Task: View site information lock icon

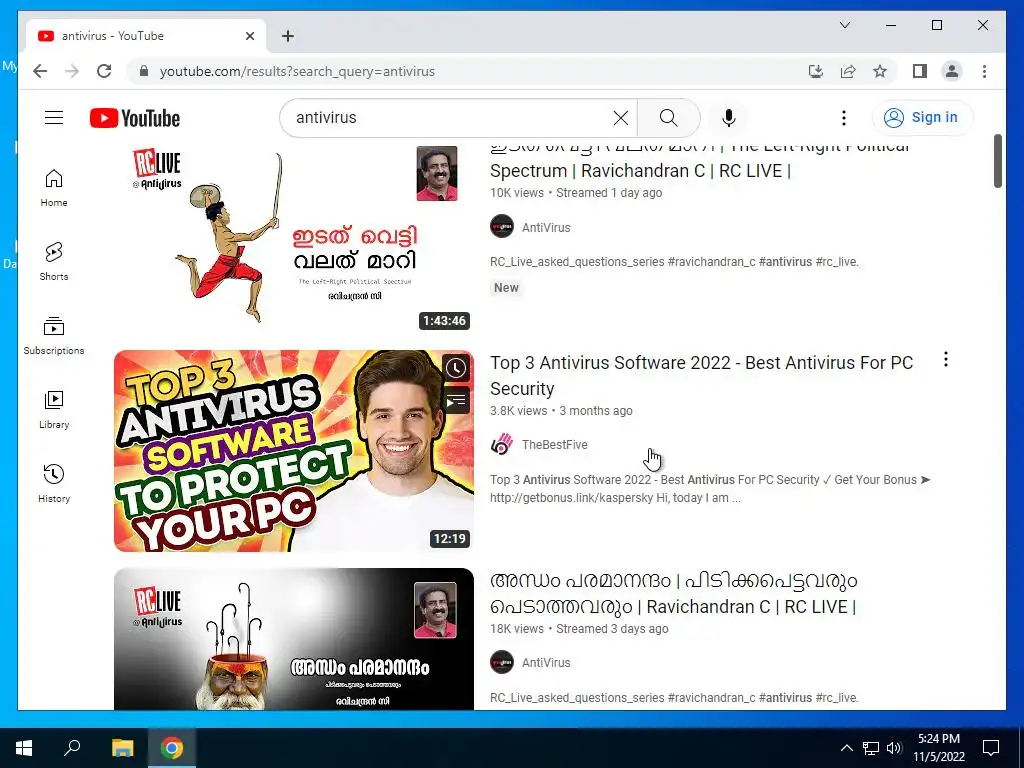Action: click(144, 71)
